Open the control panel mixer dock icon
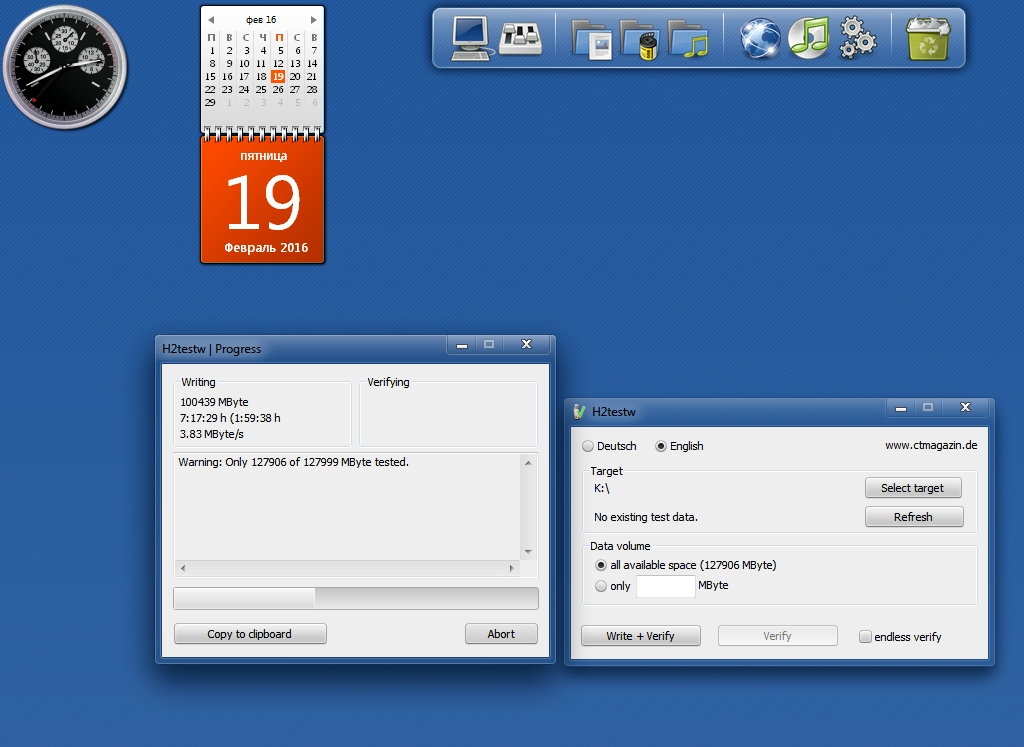The width and height of the screenshot is (1024, 747). (520, 38)
